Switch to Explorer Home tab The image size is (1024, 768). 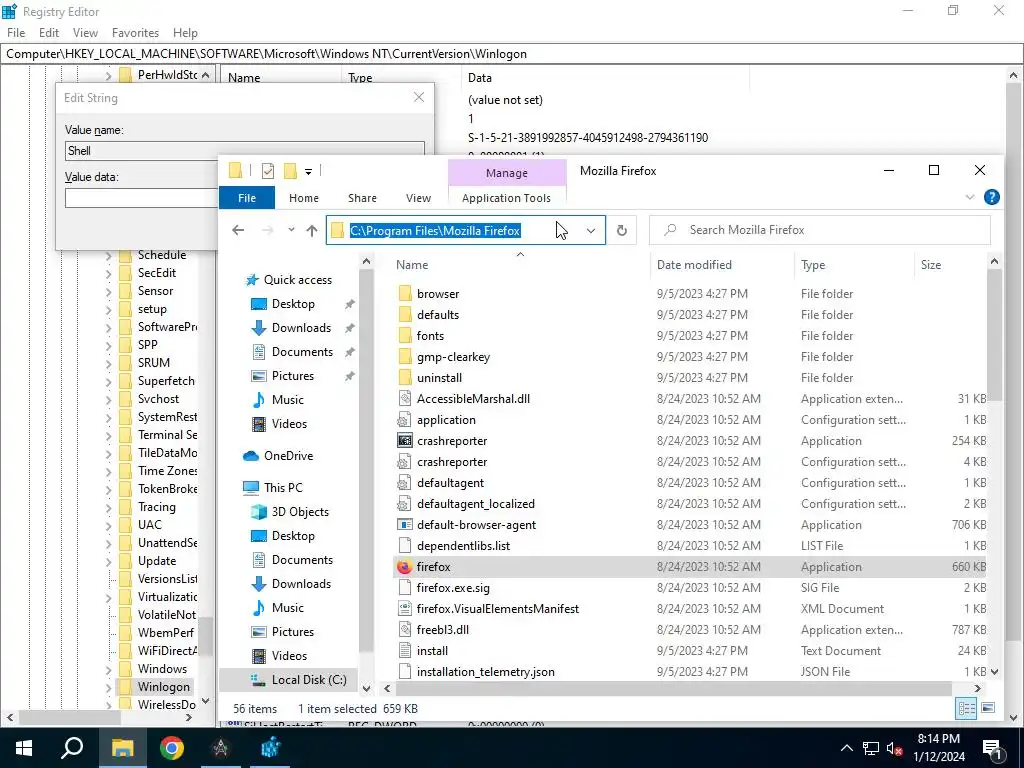point(304,198)
